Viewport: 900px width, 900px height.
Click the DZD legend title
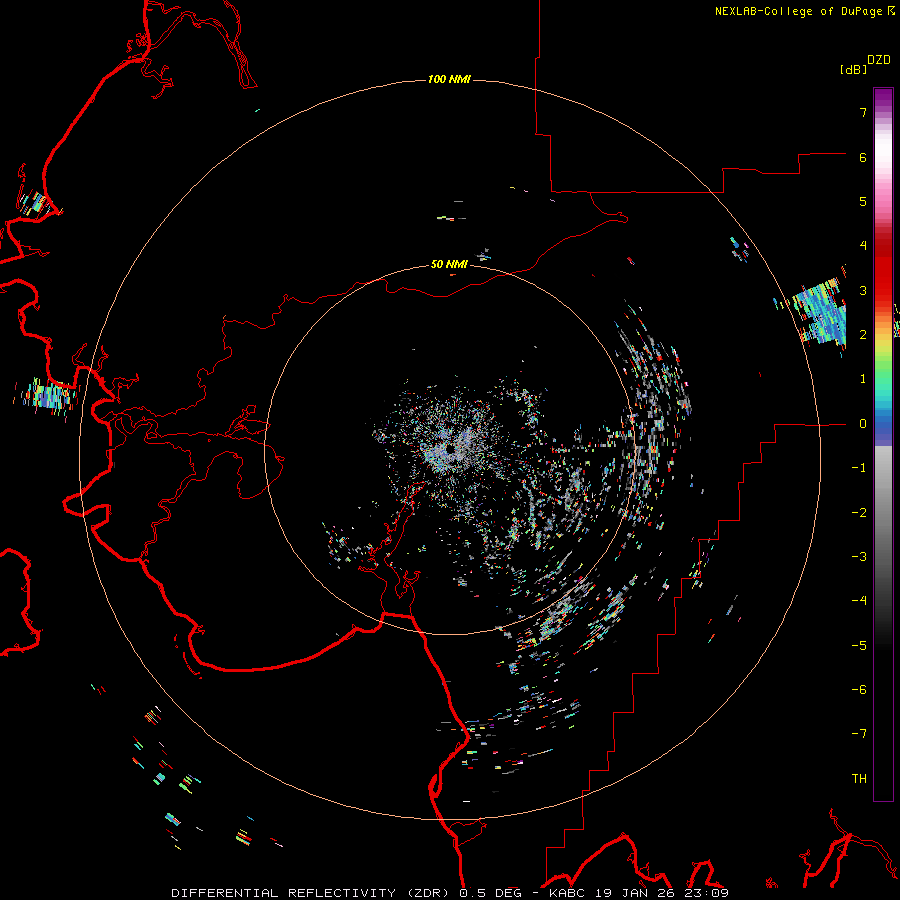pyautogui.click(x=879, y=60)
